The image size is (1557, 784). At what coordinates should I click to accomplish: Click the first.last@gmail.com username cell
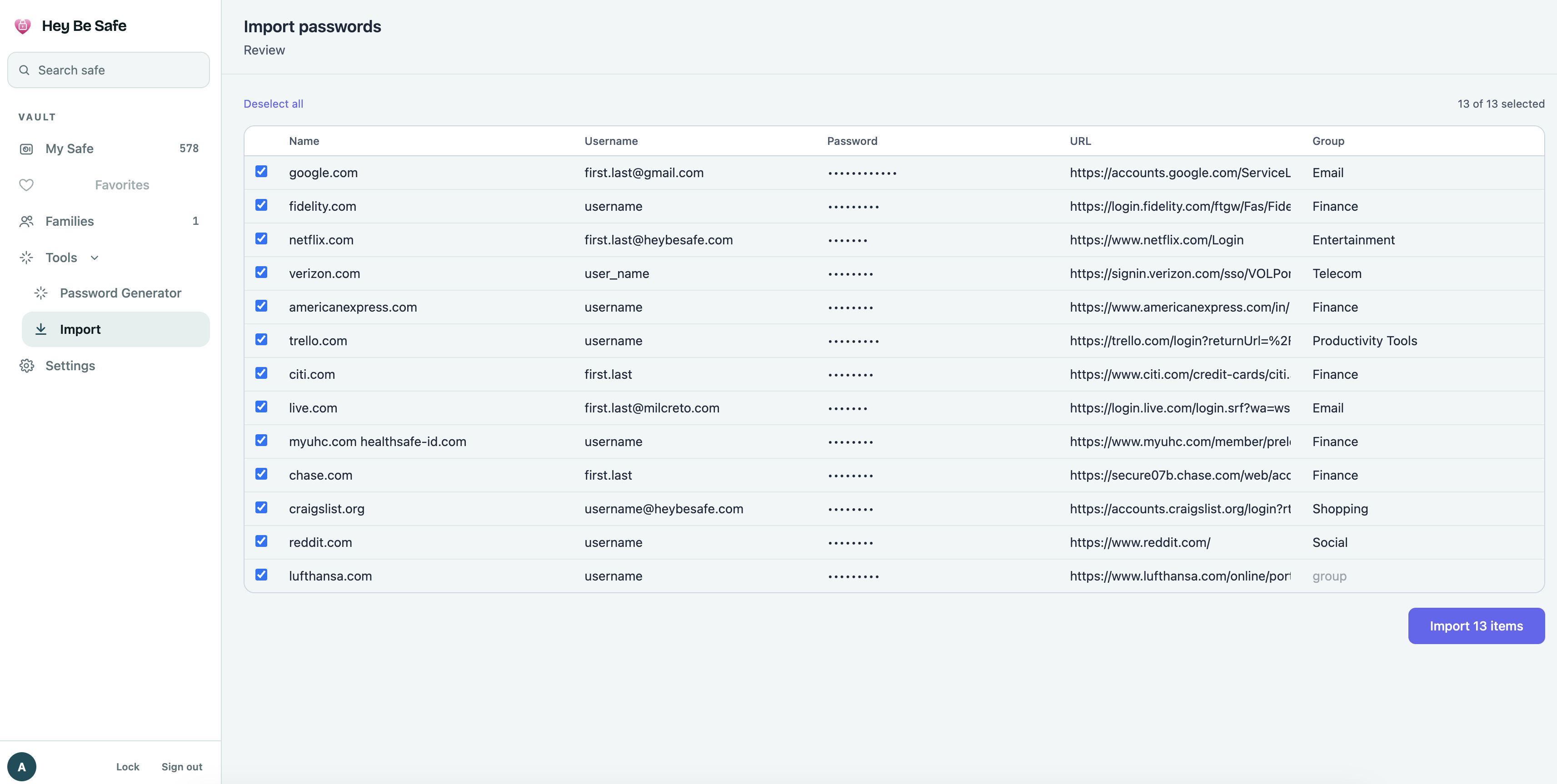[644, 173]
